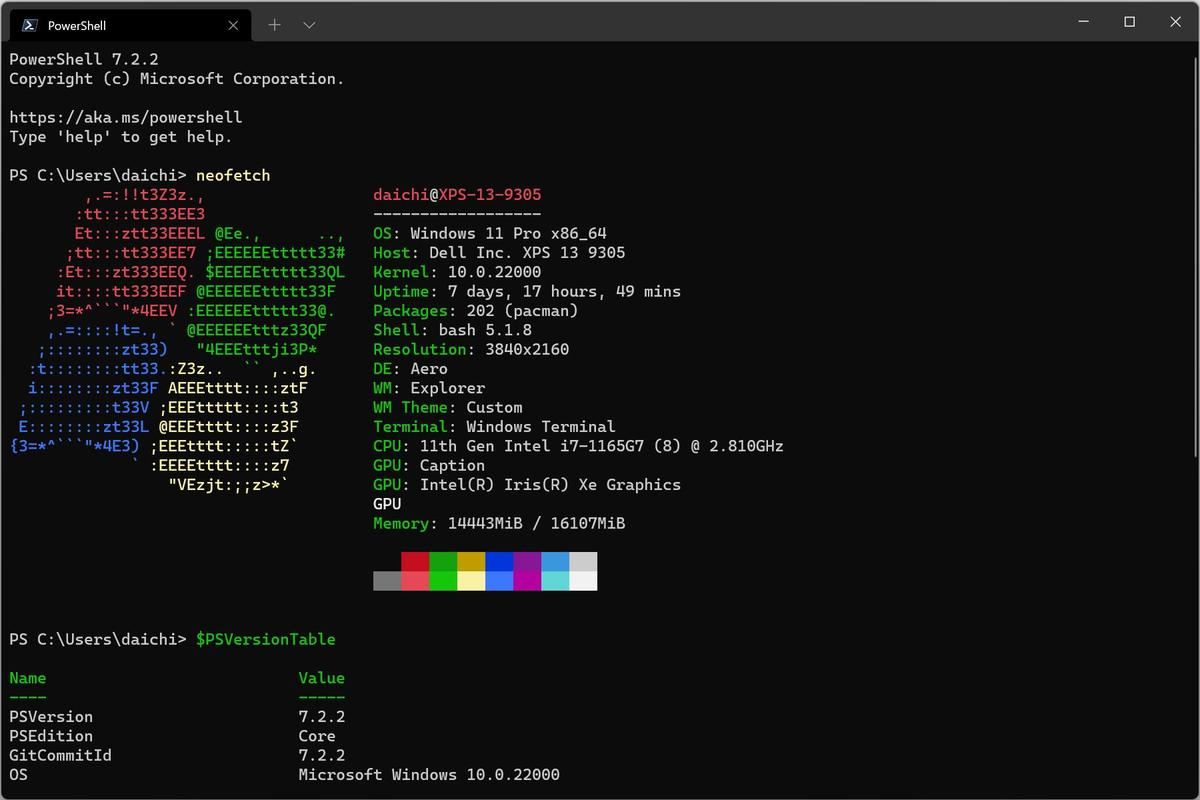Image resolution: width=1200 pixels, height=800 pixels.
Task: Click the WM Theme: Custom line
Action: click(x=448, y=407)
